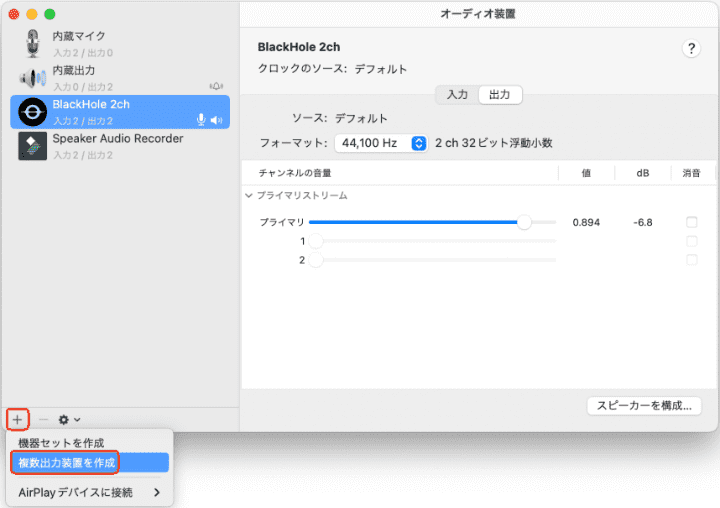The image size is (720, 508).
Task: Toggle mute checkbox for primary channel
Action: coord(691,222)
